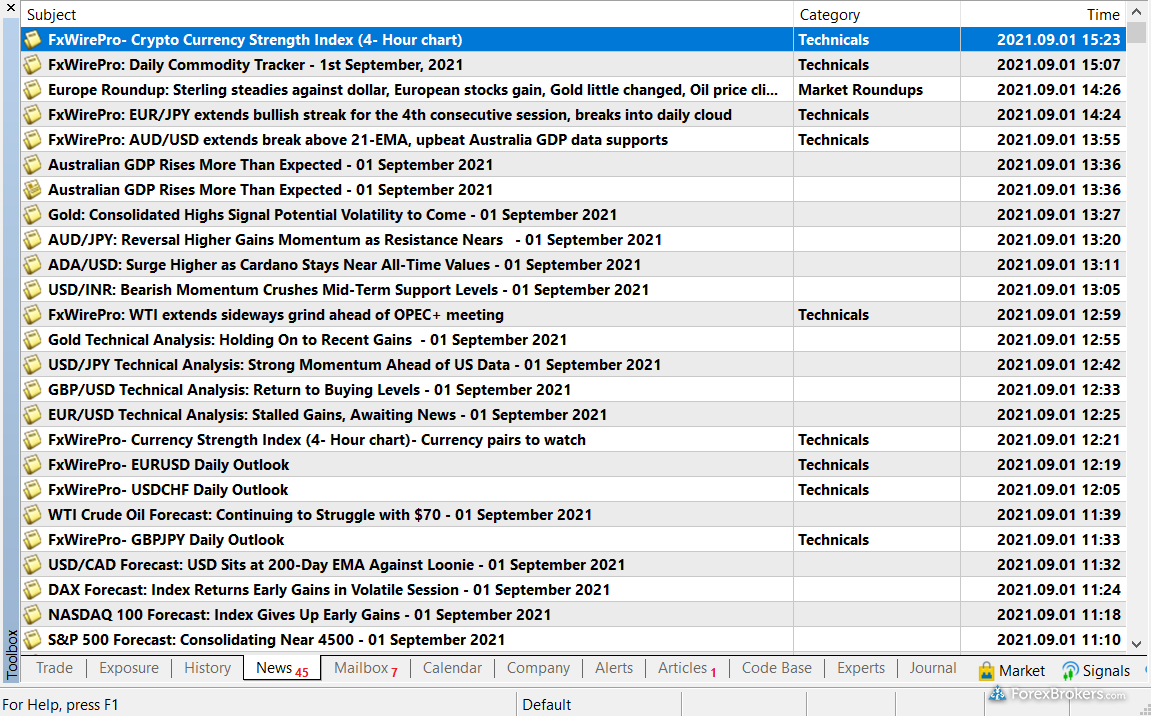Image resolution: width=1151 pixels, height=716 pixels.
Task: Click news icon beside Daily Commodity Tracker
Action: pyautogui.click(x=32, y=65)
